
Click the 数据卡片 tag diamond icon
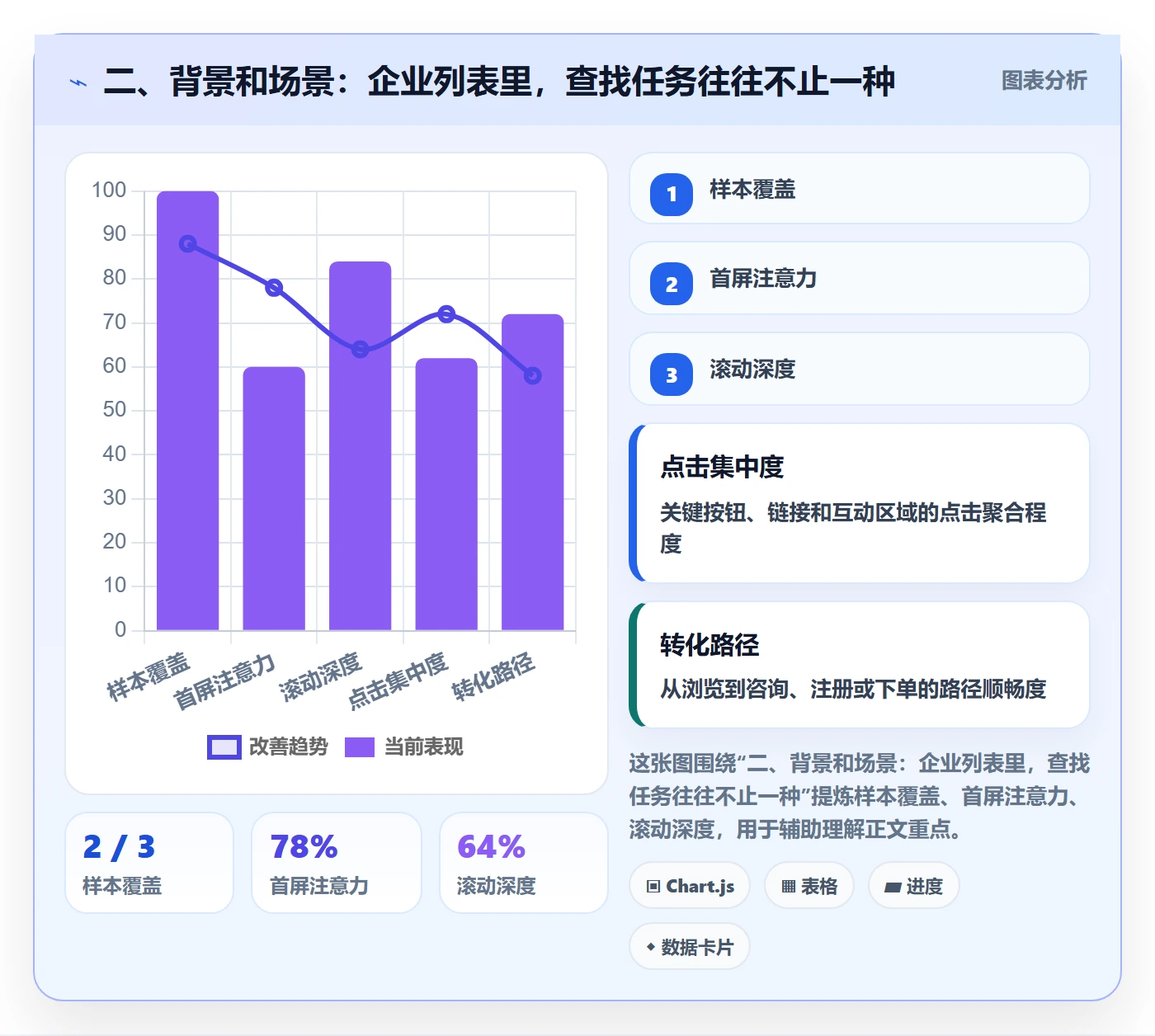(651, 947)
